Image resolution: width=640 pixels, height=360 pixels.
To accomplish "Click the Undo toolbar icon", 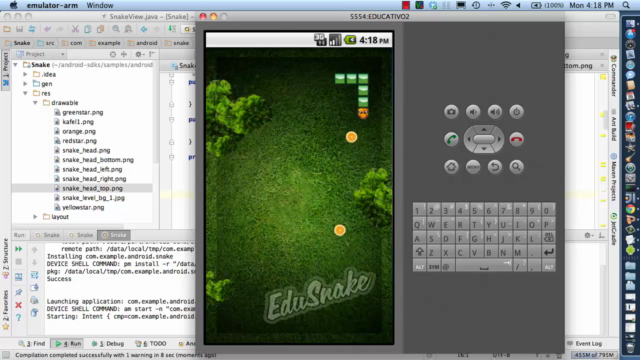I will pyautogui.click(x=47, y=29).
